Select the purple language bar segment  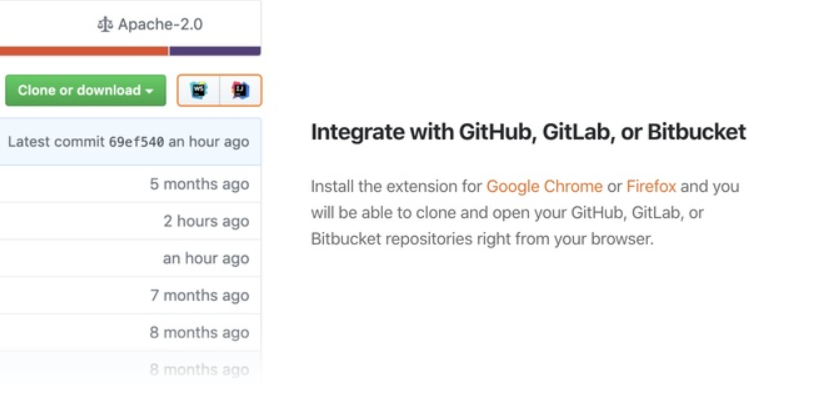point(215,51)
